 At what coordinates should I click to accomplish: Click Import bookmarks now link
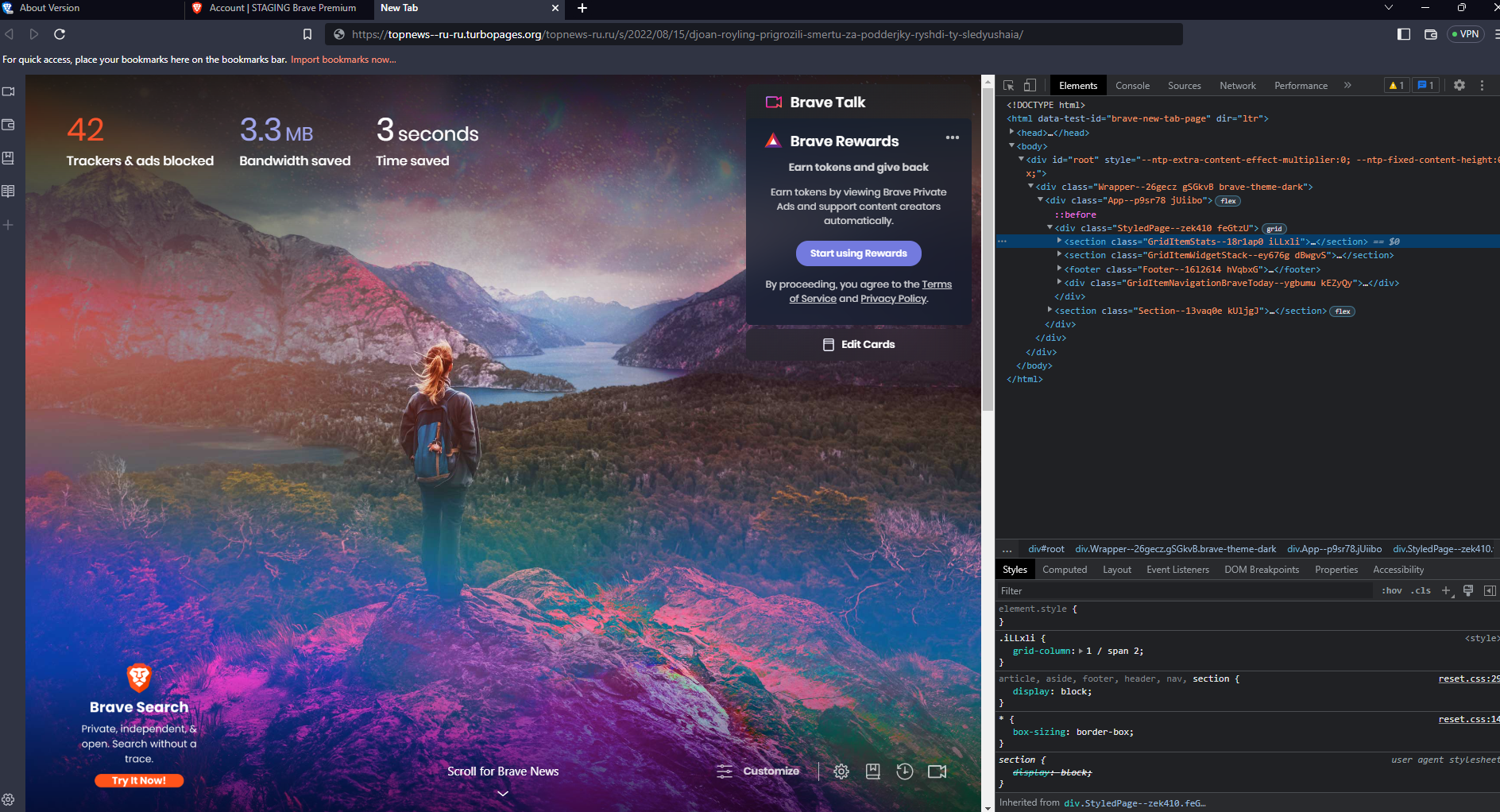pyautogui.click(x=343, y=60)
